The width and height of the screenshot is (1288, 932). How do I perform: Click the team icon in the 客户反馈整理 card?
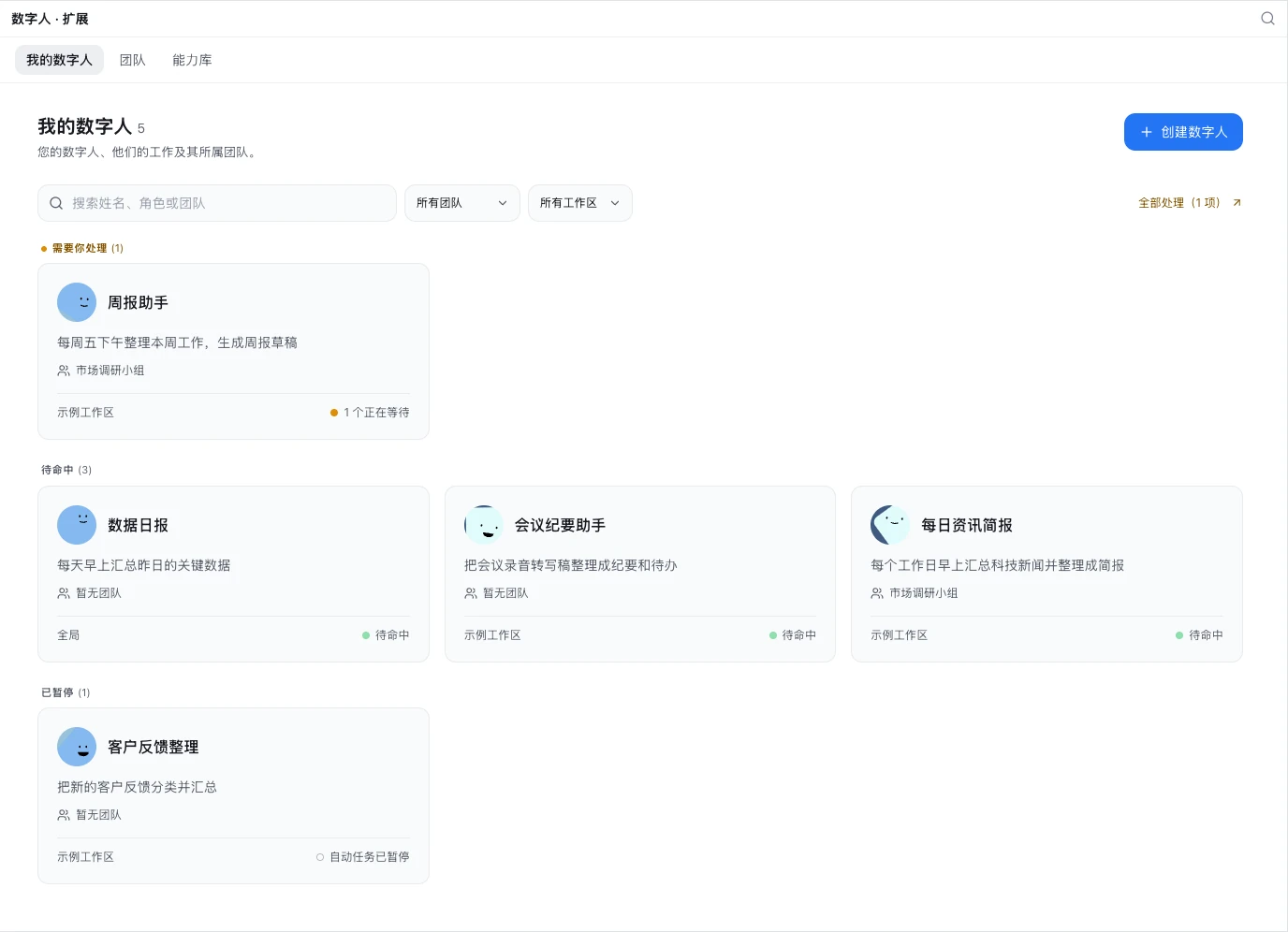coord(64,815)
